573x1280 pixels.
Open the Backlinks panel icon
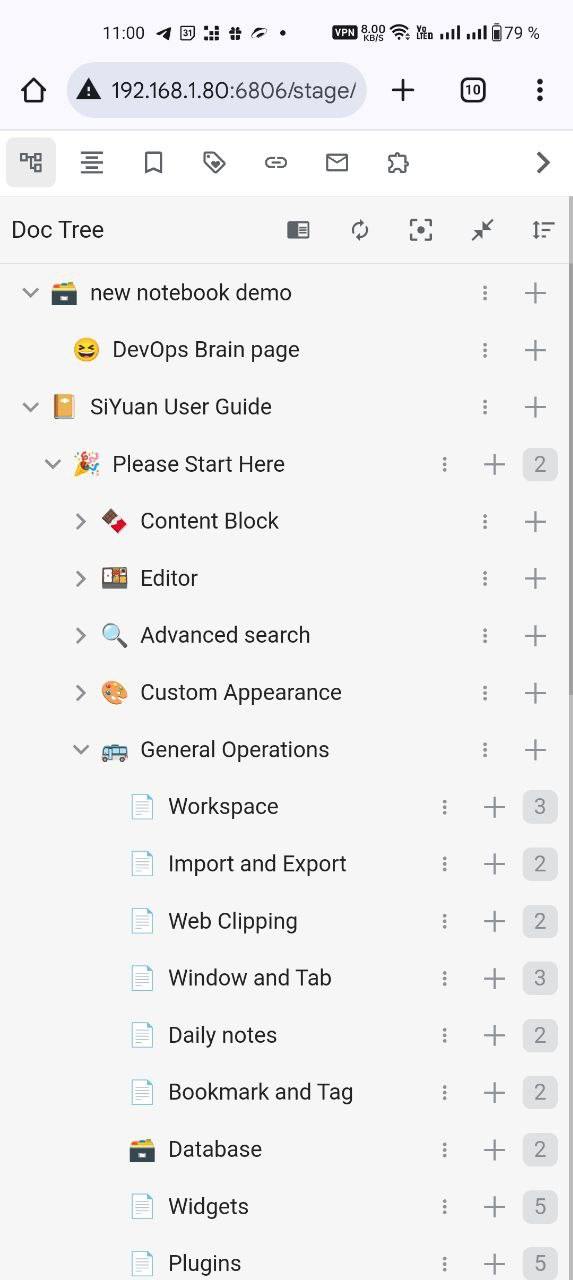pyautogui.click(x=276, y=163)
